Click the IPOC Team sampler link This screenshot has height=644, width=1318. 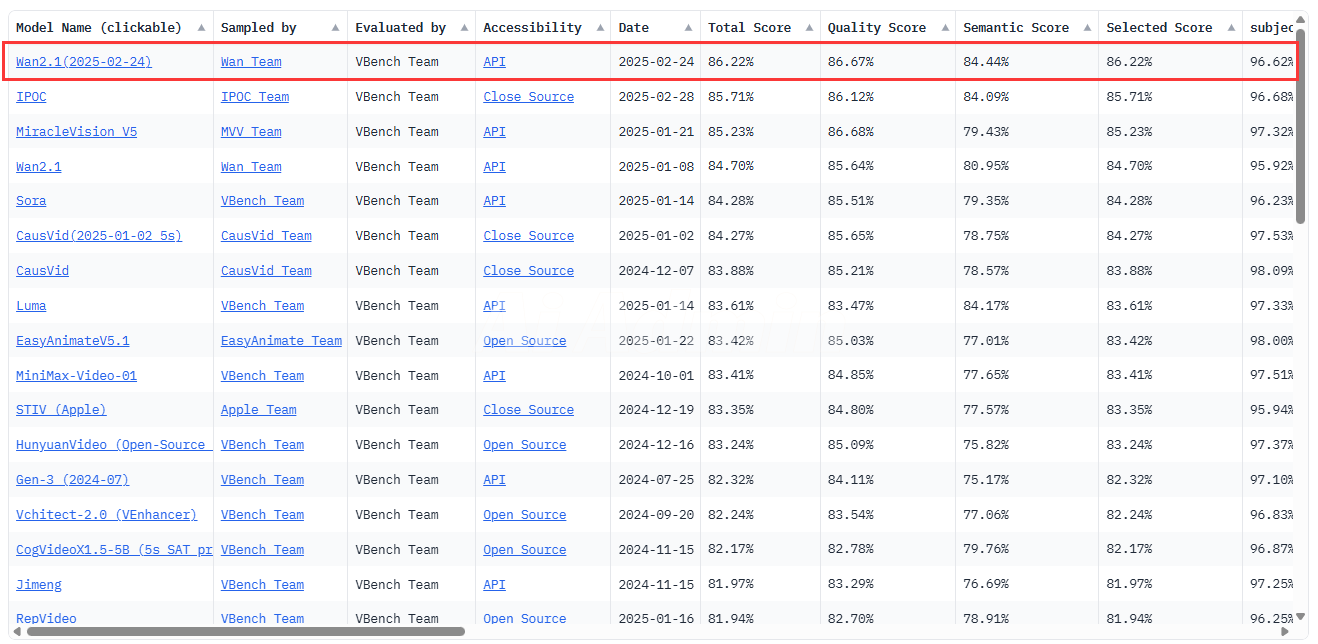(x=254, y=97)
